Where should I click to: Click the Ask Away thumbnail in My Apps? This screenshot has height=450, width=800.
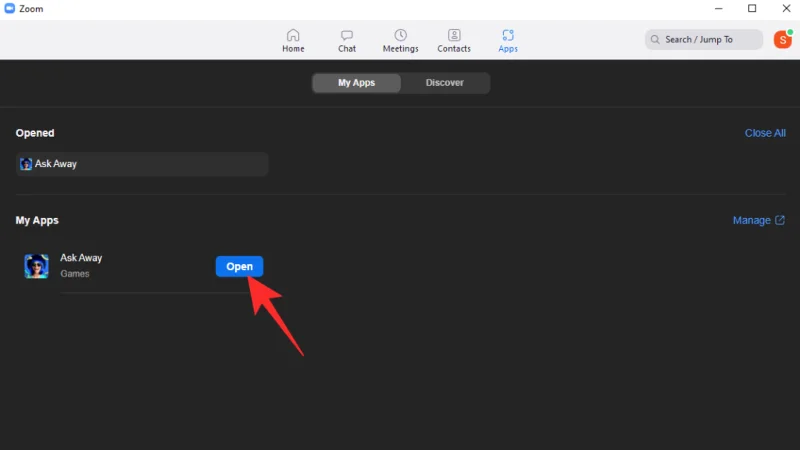coord(37,266)
